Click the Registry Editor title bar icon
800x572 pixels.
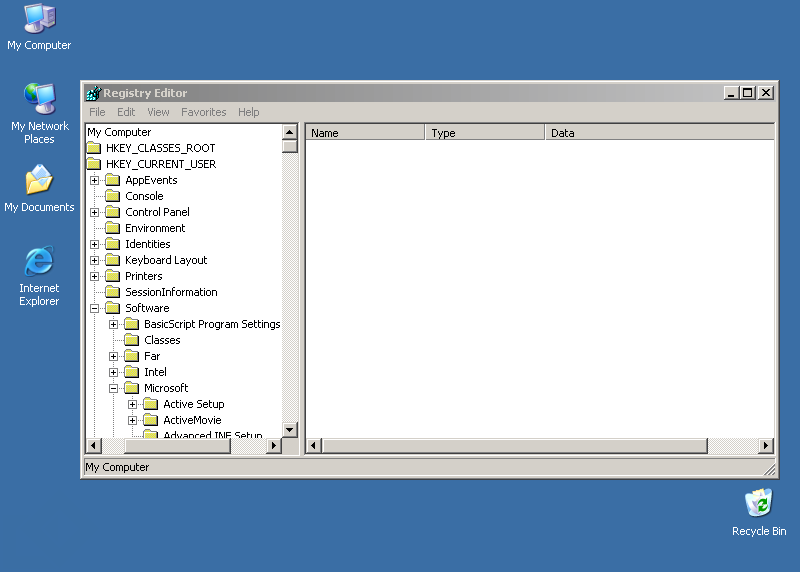[93, 93]
